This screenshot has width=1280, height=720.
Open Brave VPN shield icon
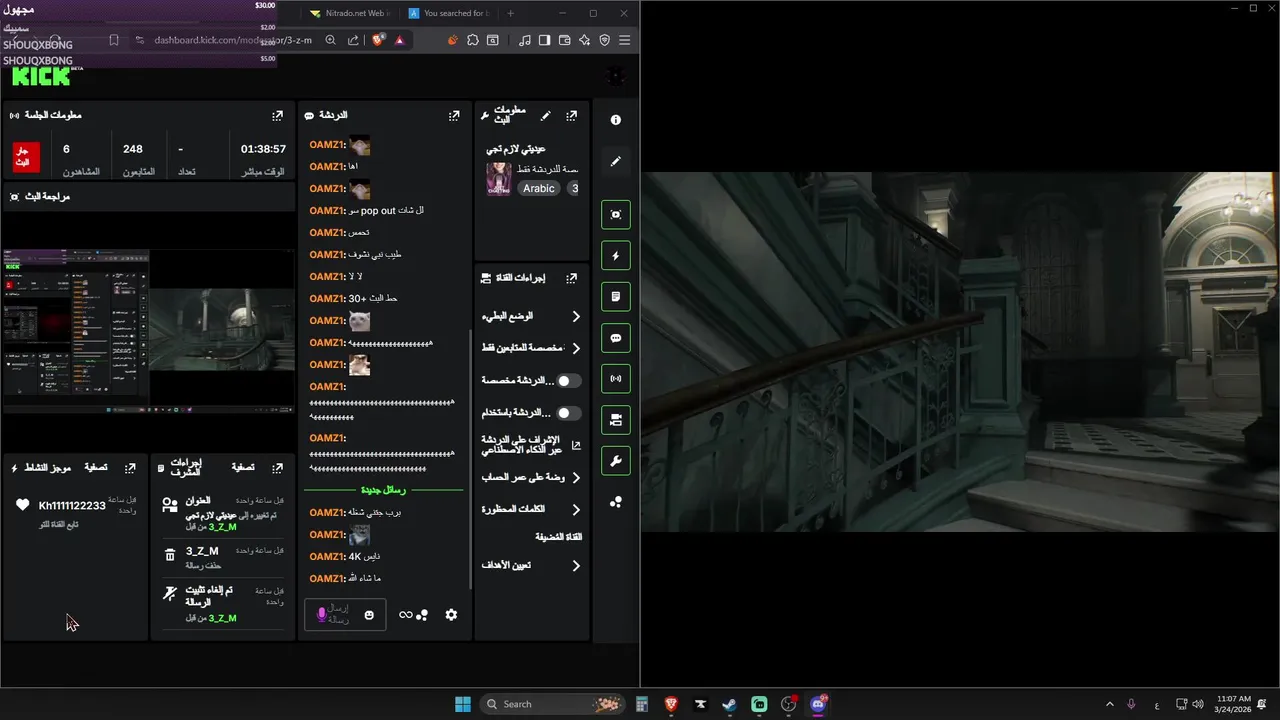tap(604, 40)
